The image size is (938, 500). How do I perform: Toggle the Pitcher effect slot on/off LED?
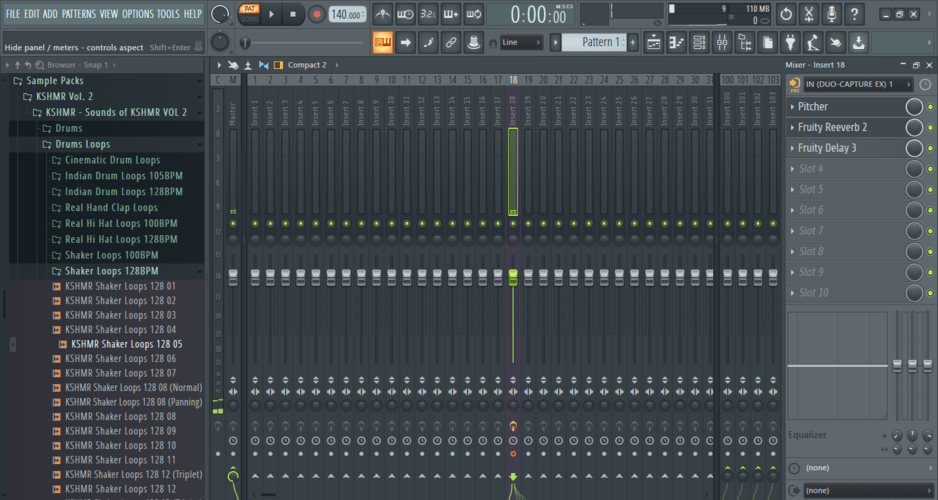coord(930,107)
